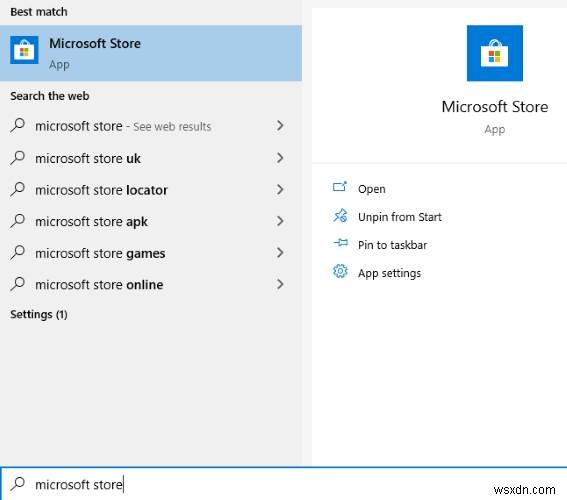
Task: Click the large Microsoft Store tile icon
Action: pyautogui.click(x=494, y=53)
